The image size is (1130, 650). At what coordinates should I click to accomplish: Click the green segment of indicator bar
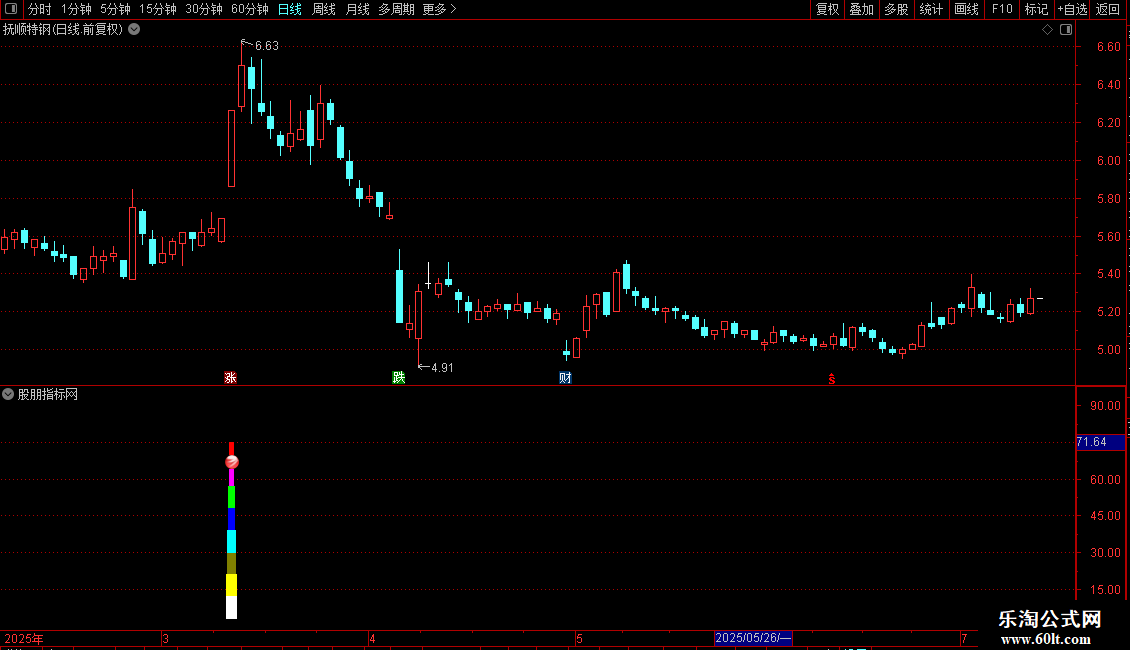[231, 497]
